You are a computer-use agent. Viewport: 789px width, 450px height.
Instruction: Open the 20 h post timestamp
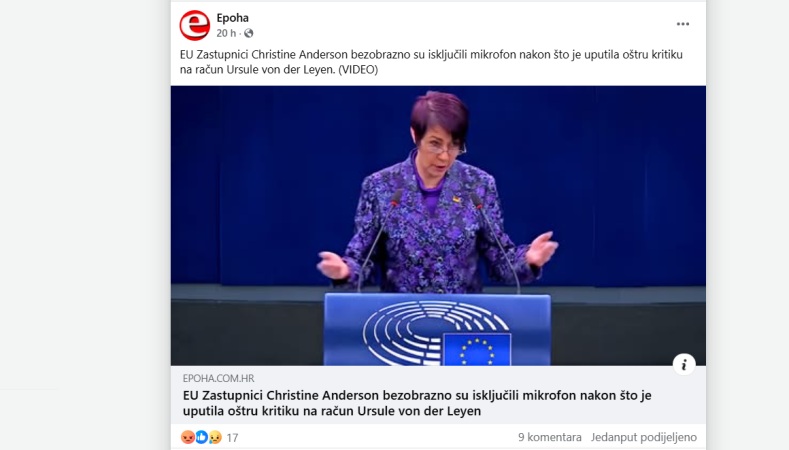pos(226,33)
